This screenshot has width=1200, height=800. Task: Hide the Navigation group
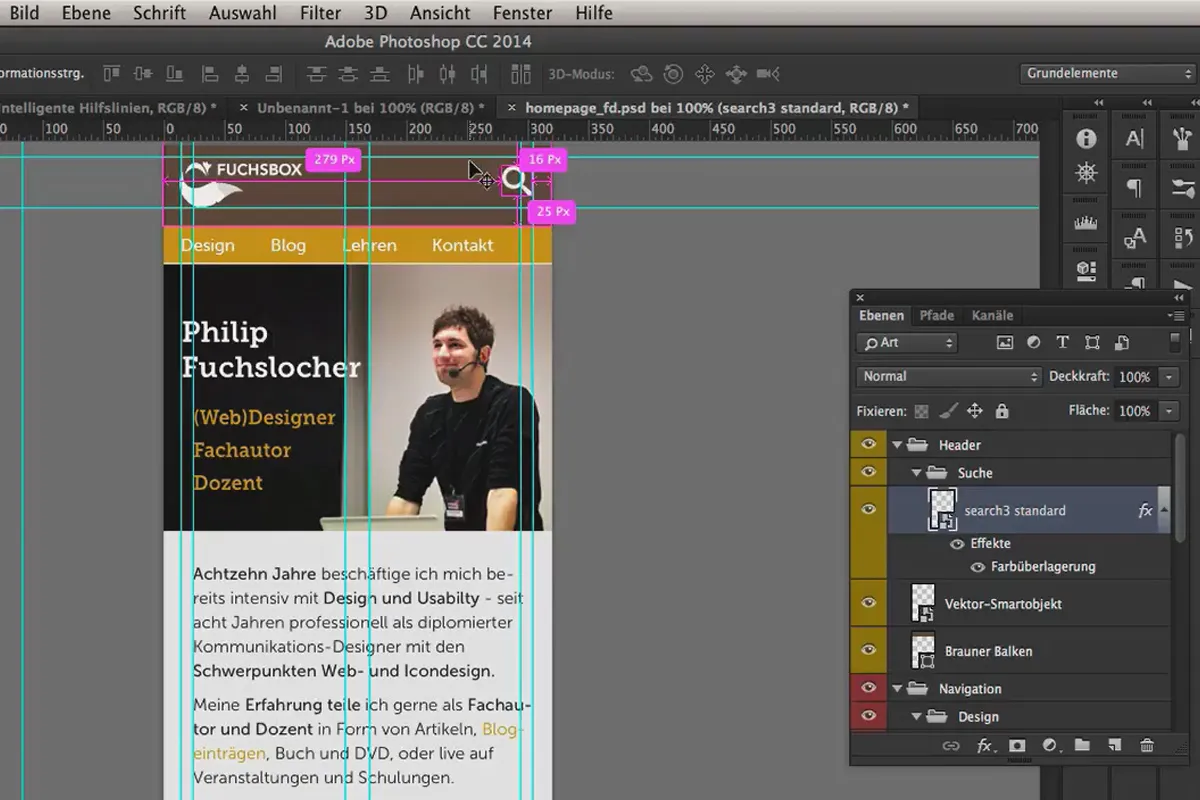tap(868, 688)
